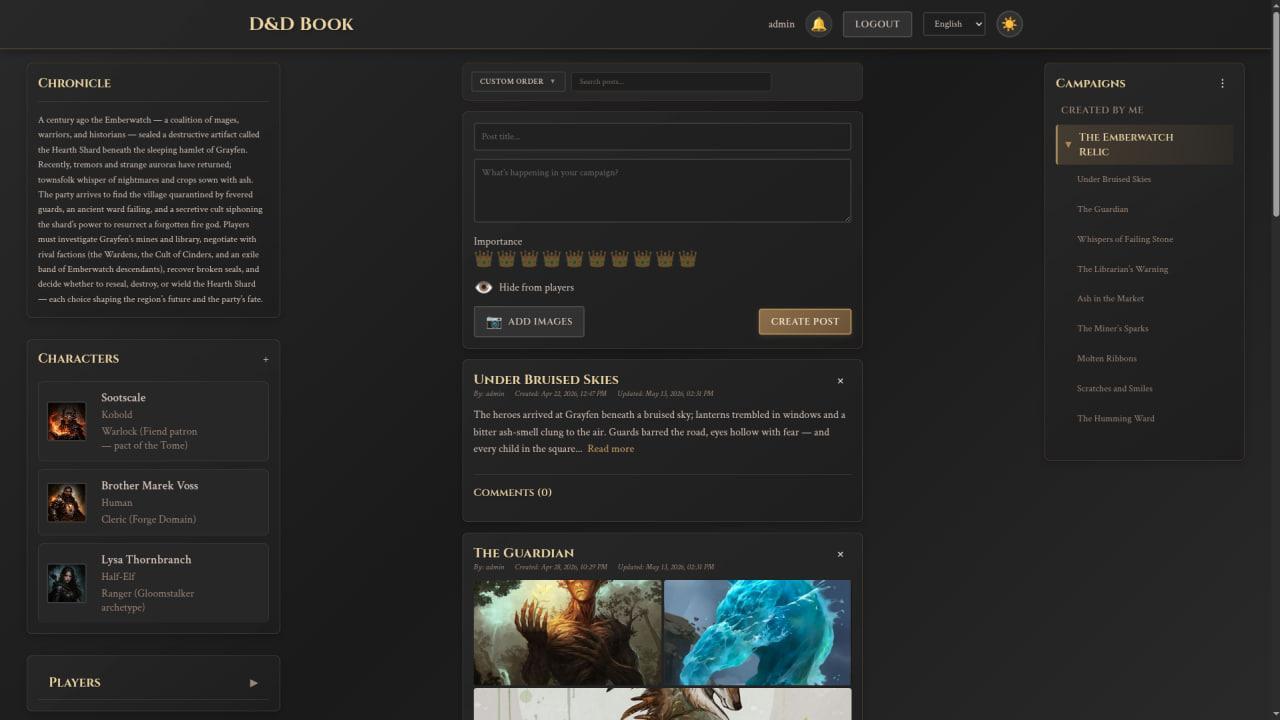Open the Campaigns three-dot menu
This screenshot has height=720, width=1280.
coord(1222,83)
